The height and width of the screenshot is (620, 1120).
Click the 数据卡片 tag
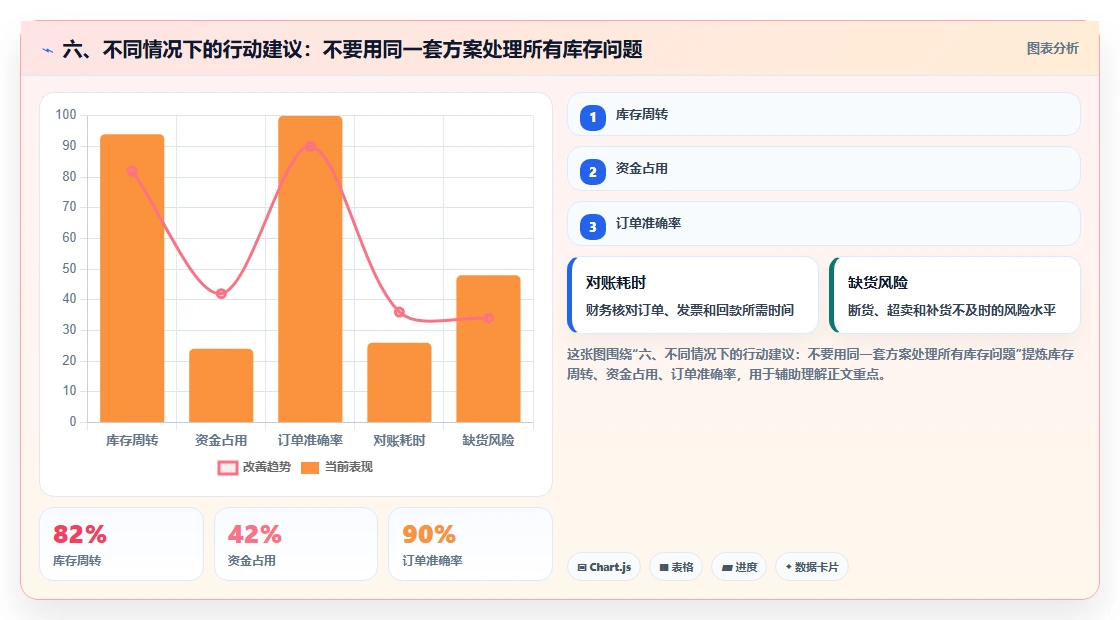(811, 567)
